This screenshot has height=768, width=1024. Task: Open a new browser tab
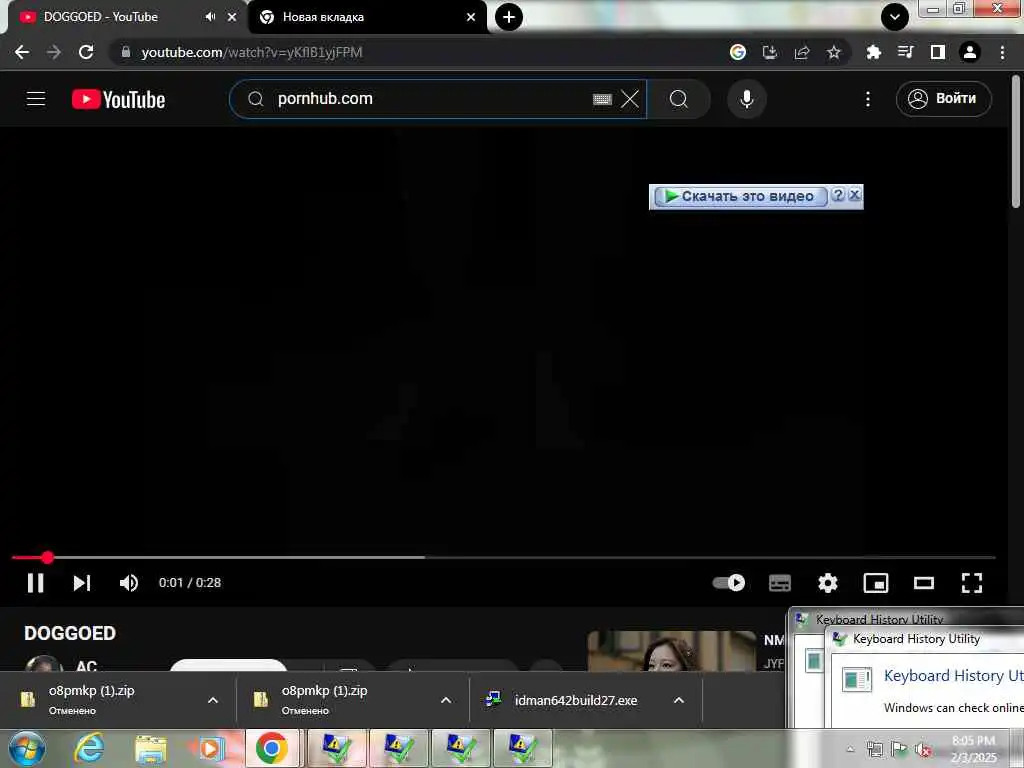[x=509, y=17]
